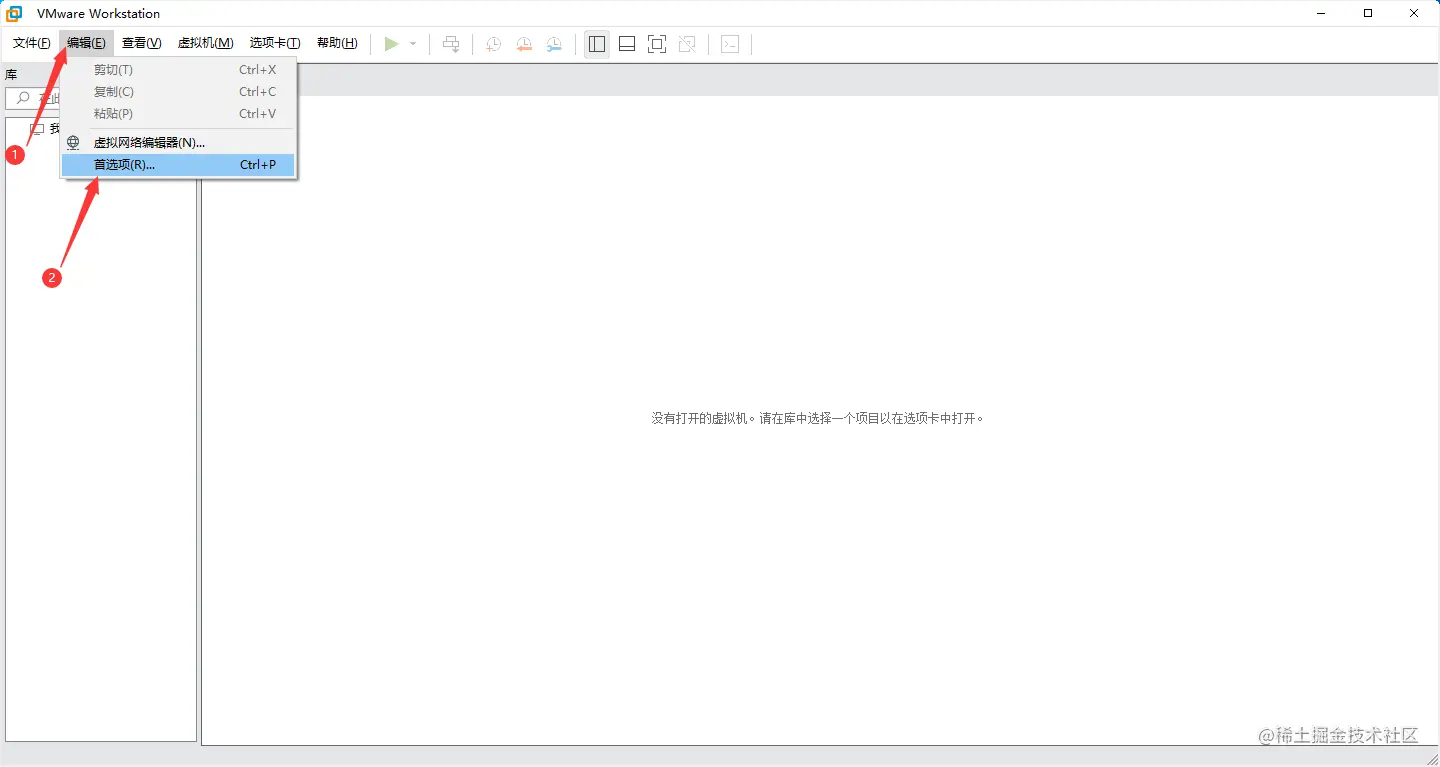Click the send Ctrl+Alt+Del toolbar icon
Image resolution: width=1440 pixels, height=767 pixels.
click(452, 44)
